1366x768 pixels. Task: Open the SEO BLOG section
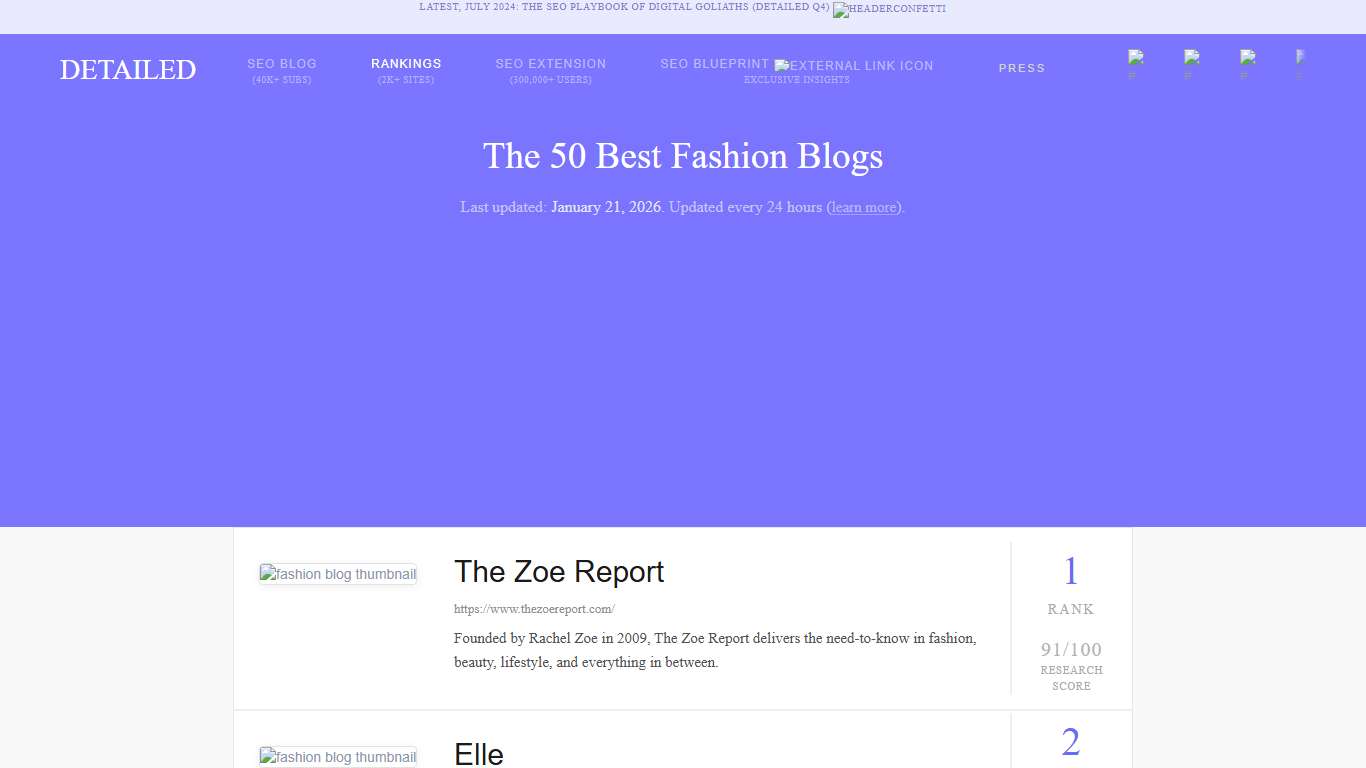(x=282, y=68)
